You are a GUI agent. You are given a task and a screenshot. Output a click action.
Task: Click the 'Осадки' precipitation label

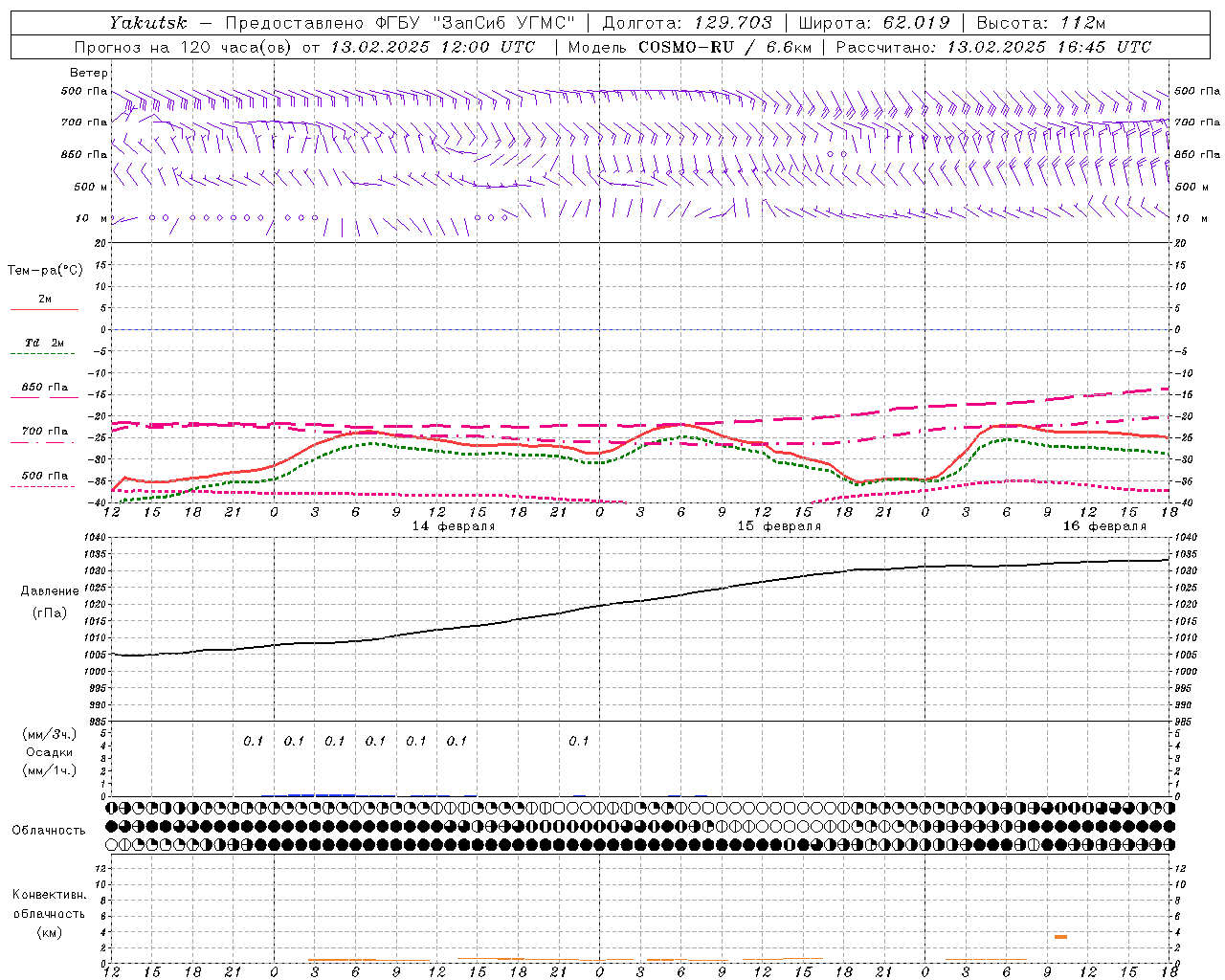pyautogui.click(x=50, y=752)
